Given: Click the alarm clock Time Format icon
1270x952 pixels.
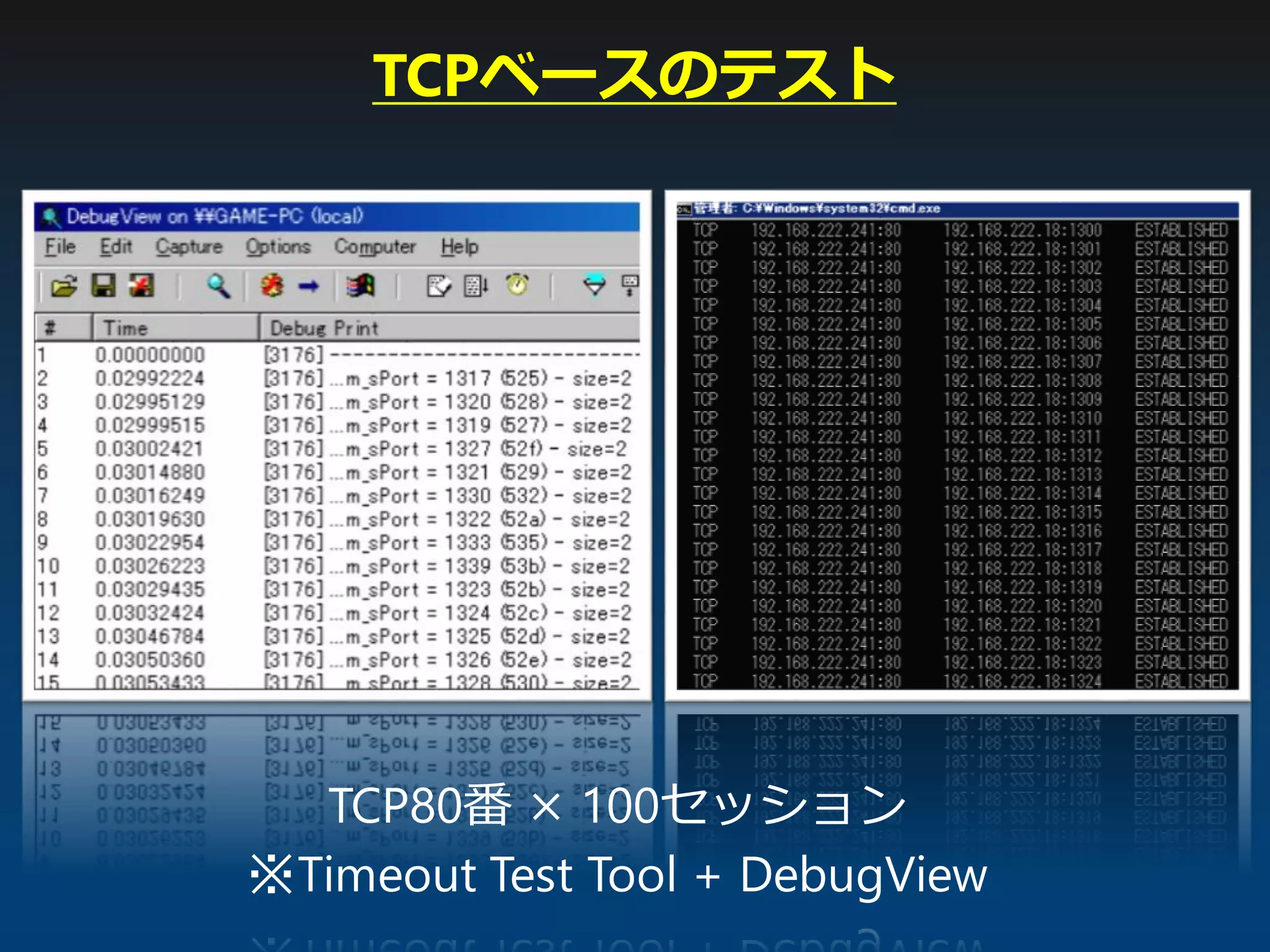Looking at the screenshot, I should point(518,285).
